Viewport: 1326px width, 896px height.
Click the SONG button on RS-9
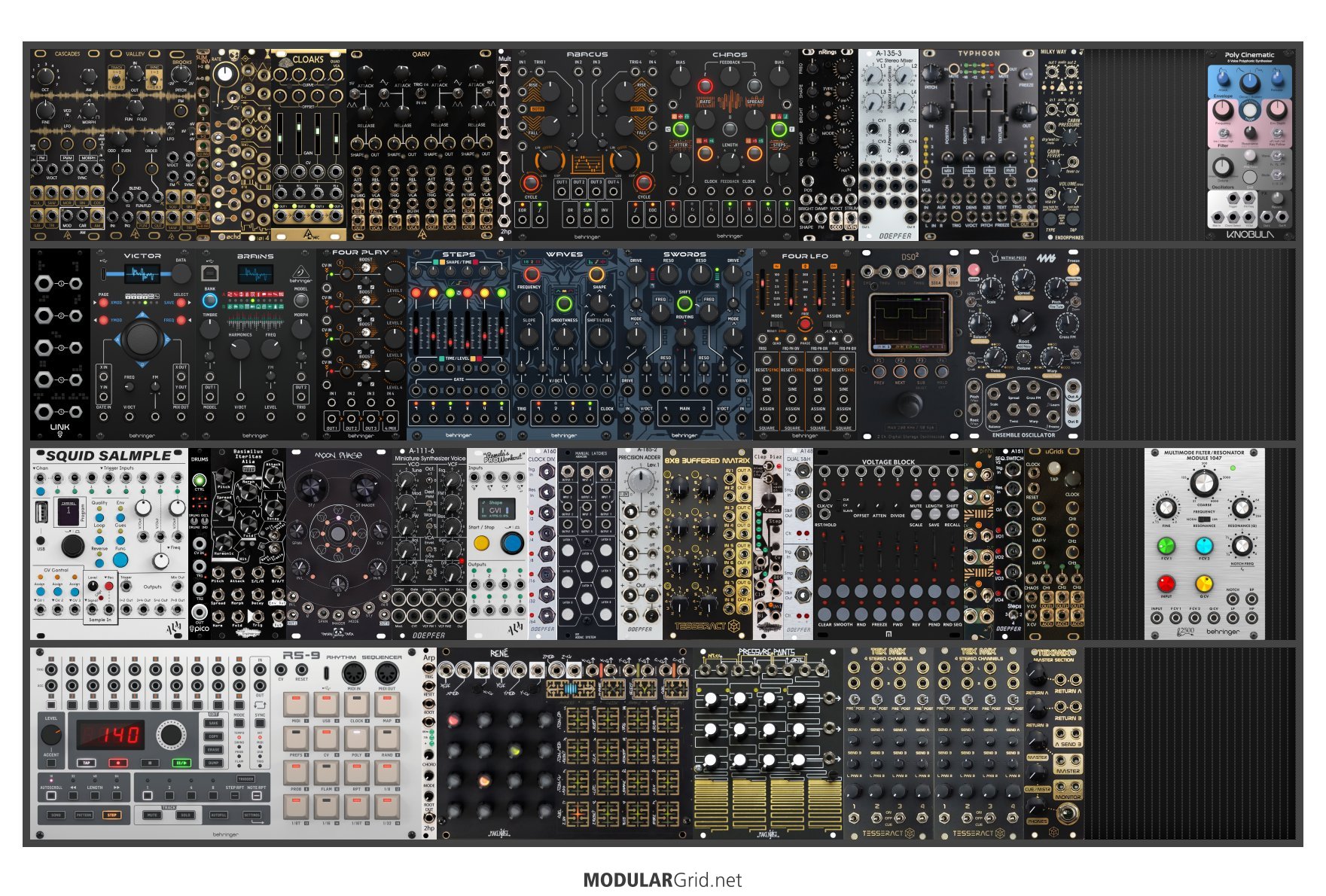[56, 815]
